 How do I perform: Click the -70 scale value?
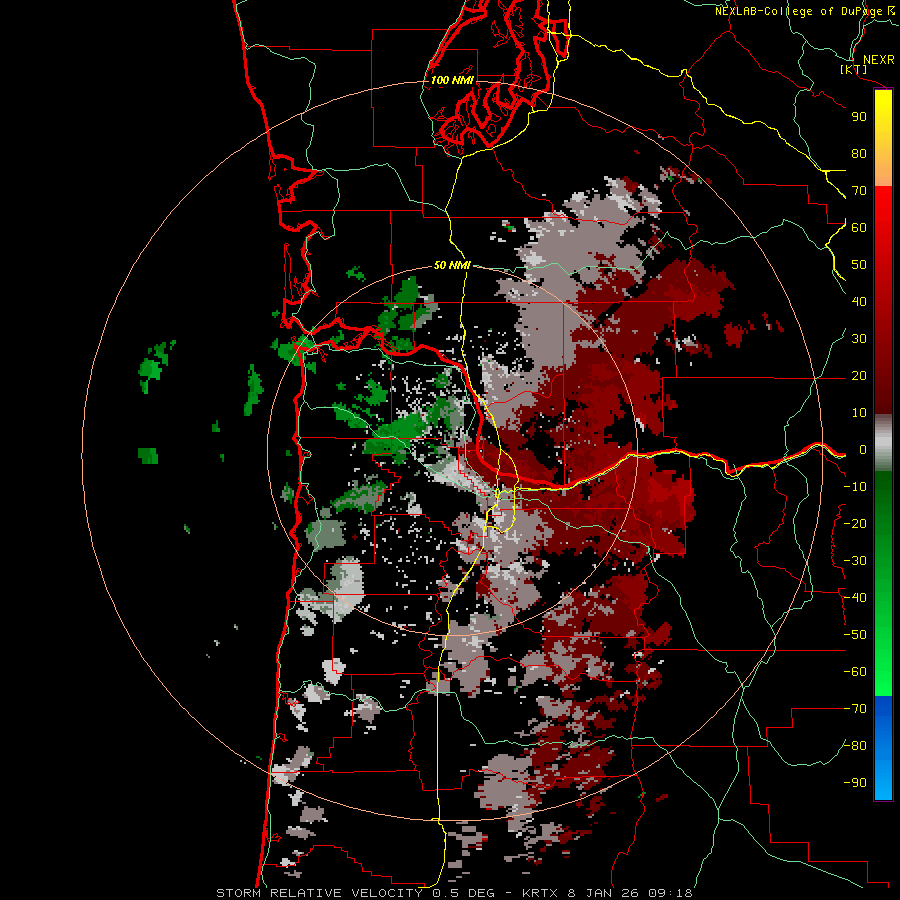tap(855, 709)
